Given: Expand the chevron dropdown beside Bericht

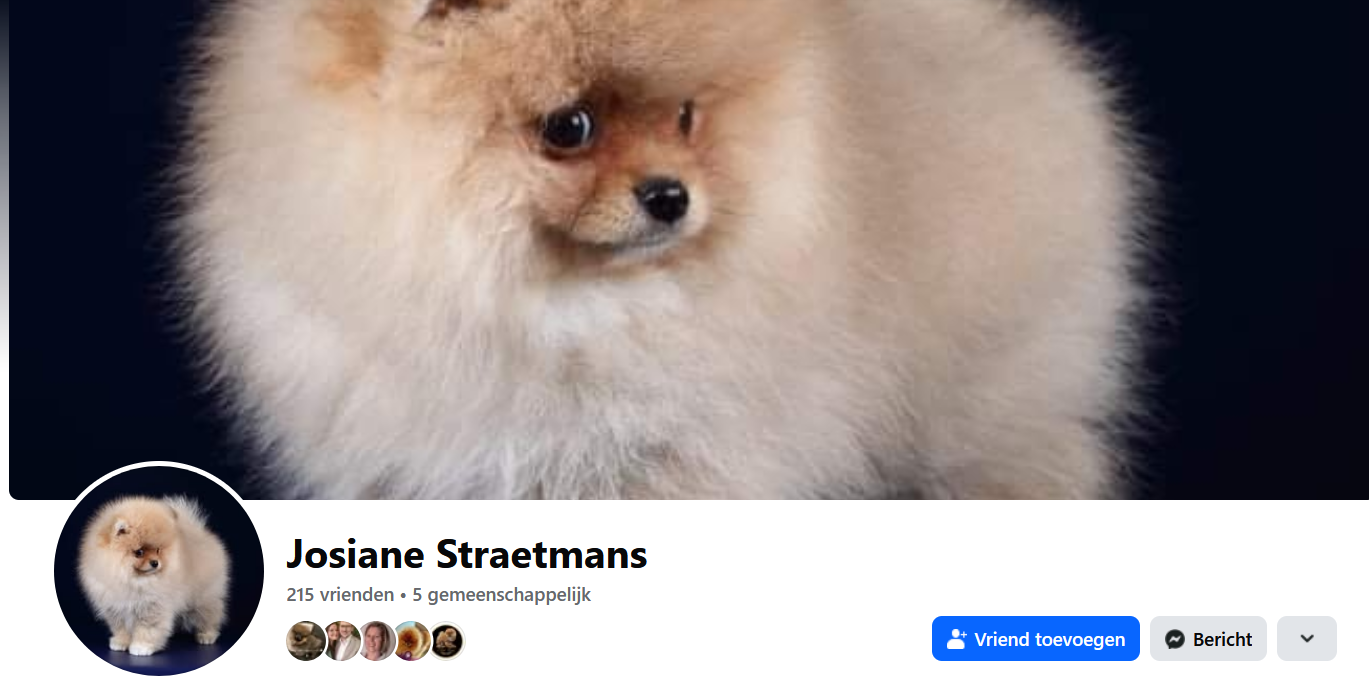Looking at the screenshot, I should [x=1306, y=639].
